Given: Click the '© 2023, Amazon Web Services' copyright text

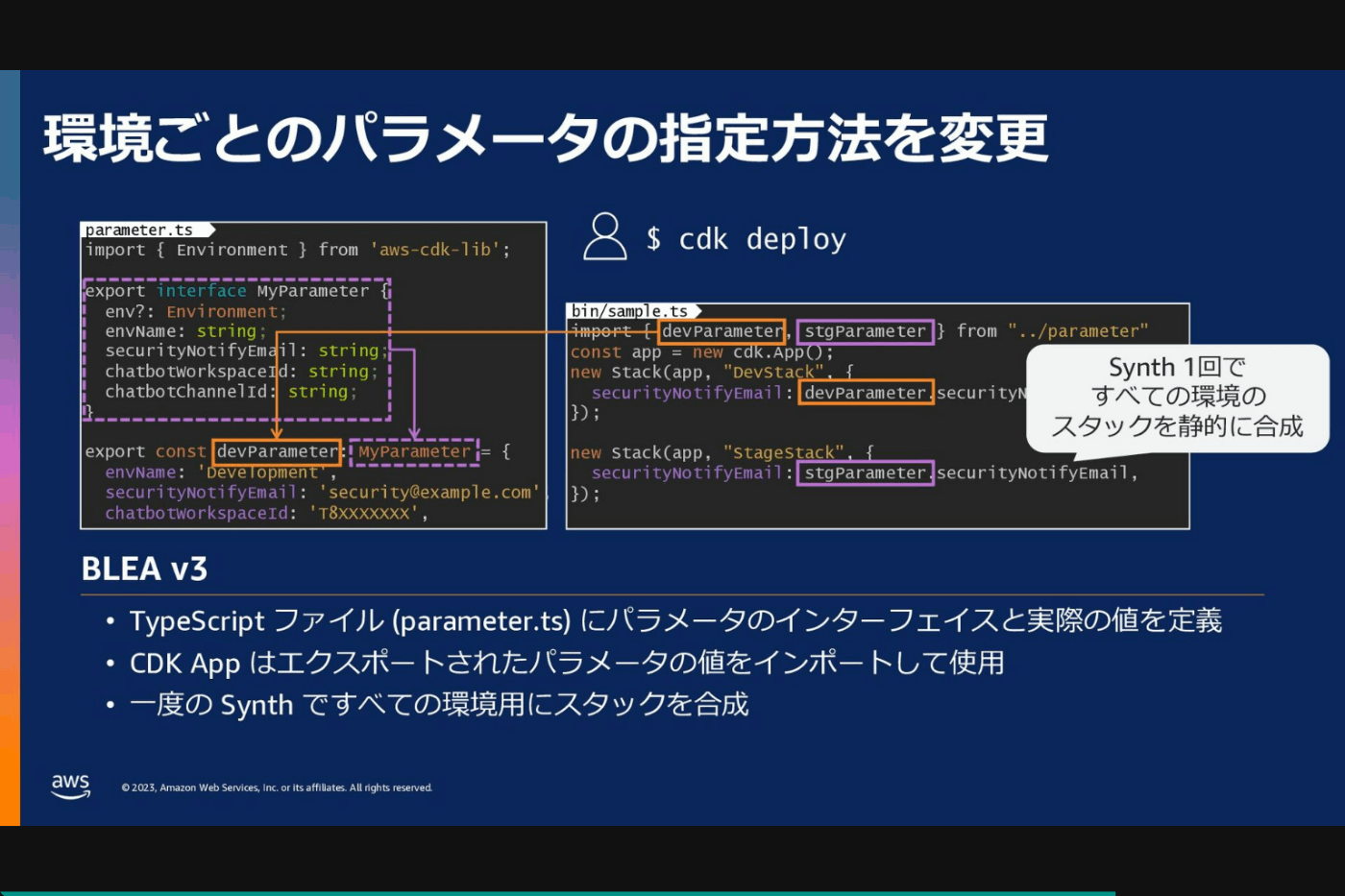Looking at the screenshot, I should [x=277, y=787].
